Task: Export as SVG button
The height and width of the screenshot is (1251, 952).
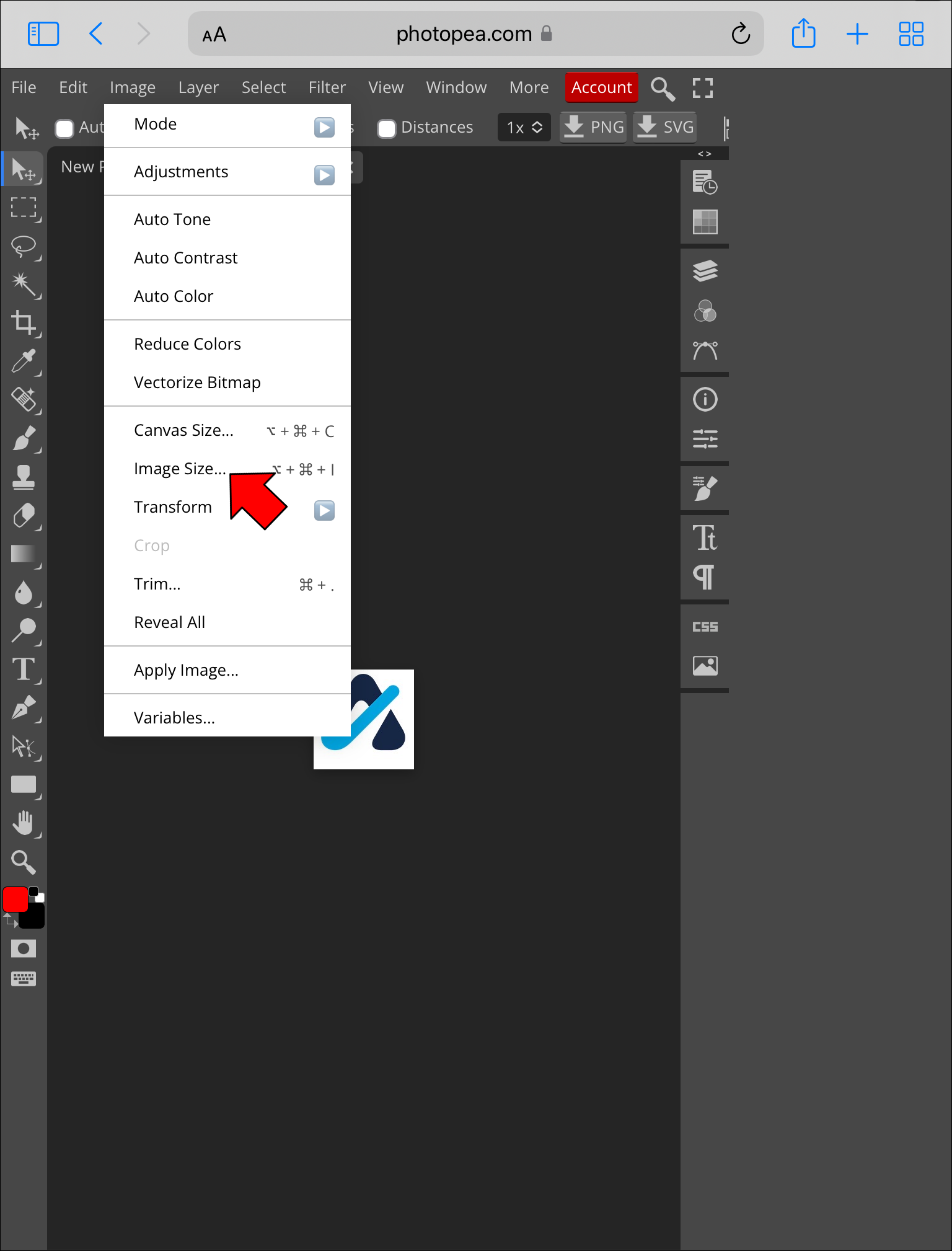Action: pyautogui.click(x=665, y=127)
